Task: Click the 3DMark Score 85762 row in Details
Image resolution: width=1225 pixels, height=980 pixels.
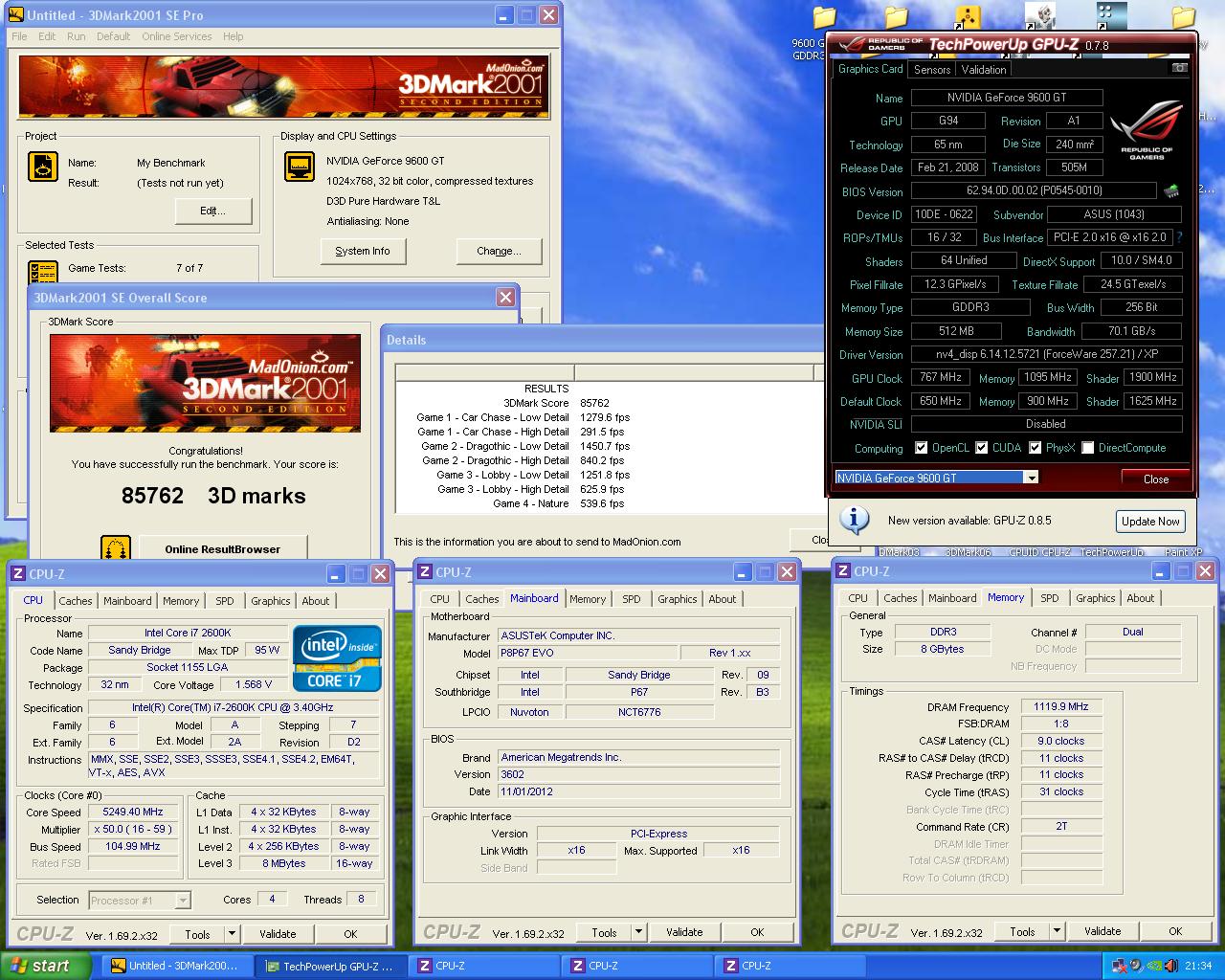Action: tap(556, 403)
